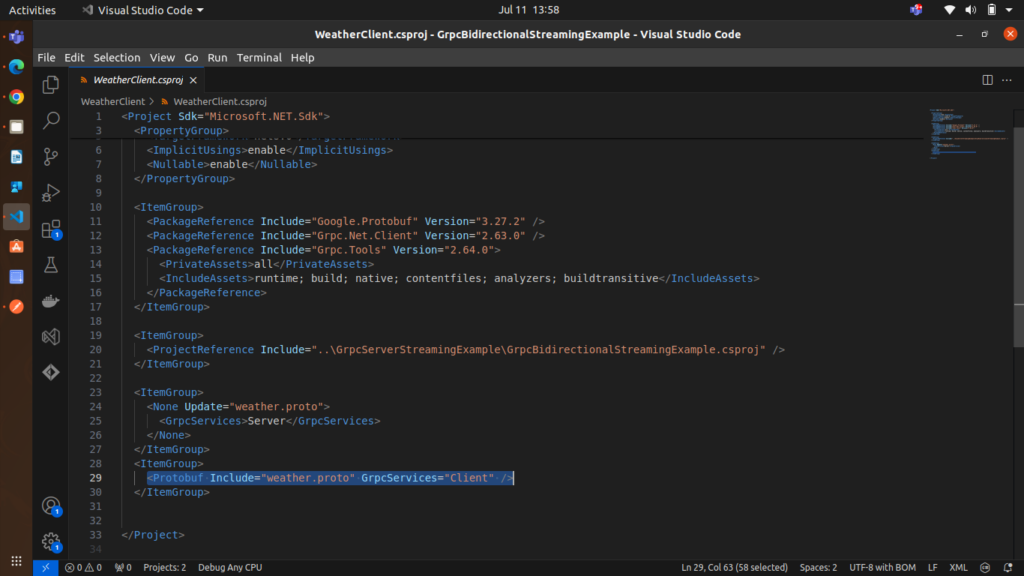
Task: Open the Manage gear icon
Action: [x=51, y=542]
